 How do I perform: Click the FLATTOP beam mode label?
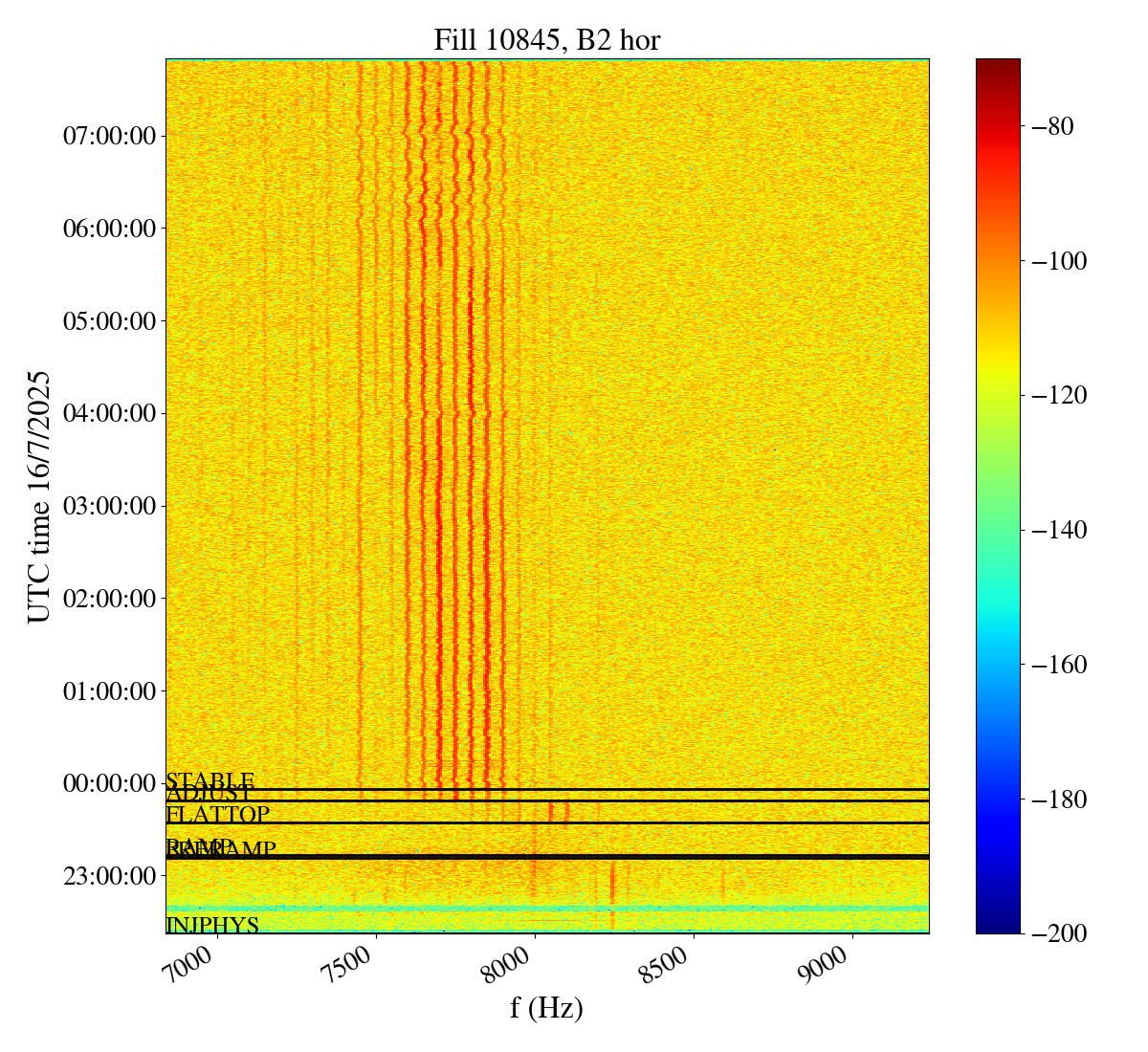[x=218, y=815]
